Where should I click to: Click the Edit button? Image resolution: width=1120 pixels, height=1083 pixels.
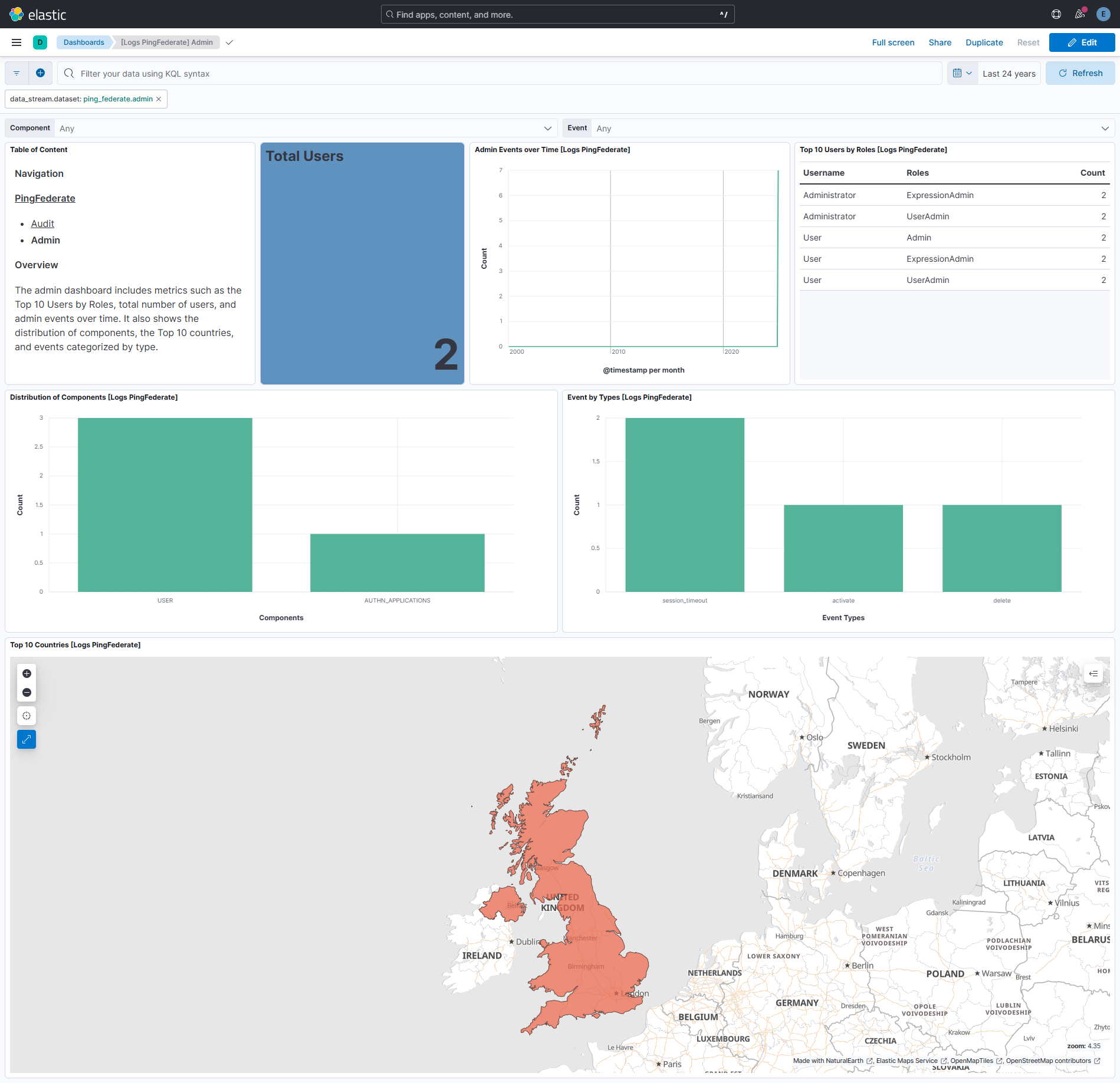[x=1082, y=42]
